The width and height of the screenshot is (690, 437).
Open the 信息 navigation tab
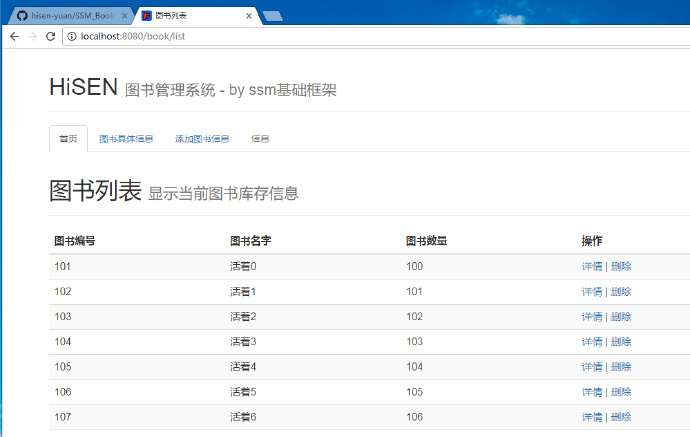pyautogui.click(x=260, y=139)
